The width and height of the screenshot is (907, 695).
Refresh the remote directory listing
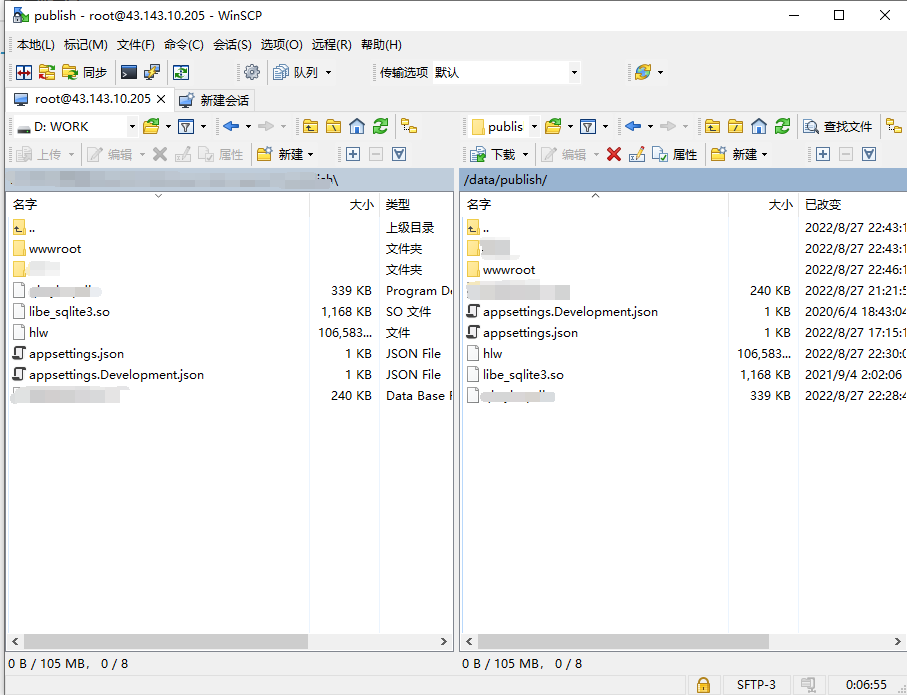783,126
